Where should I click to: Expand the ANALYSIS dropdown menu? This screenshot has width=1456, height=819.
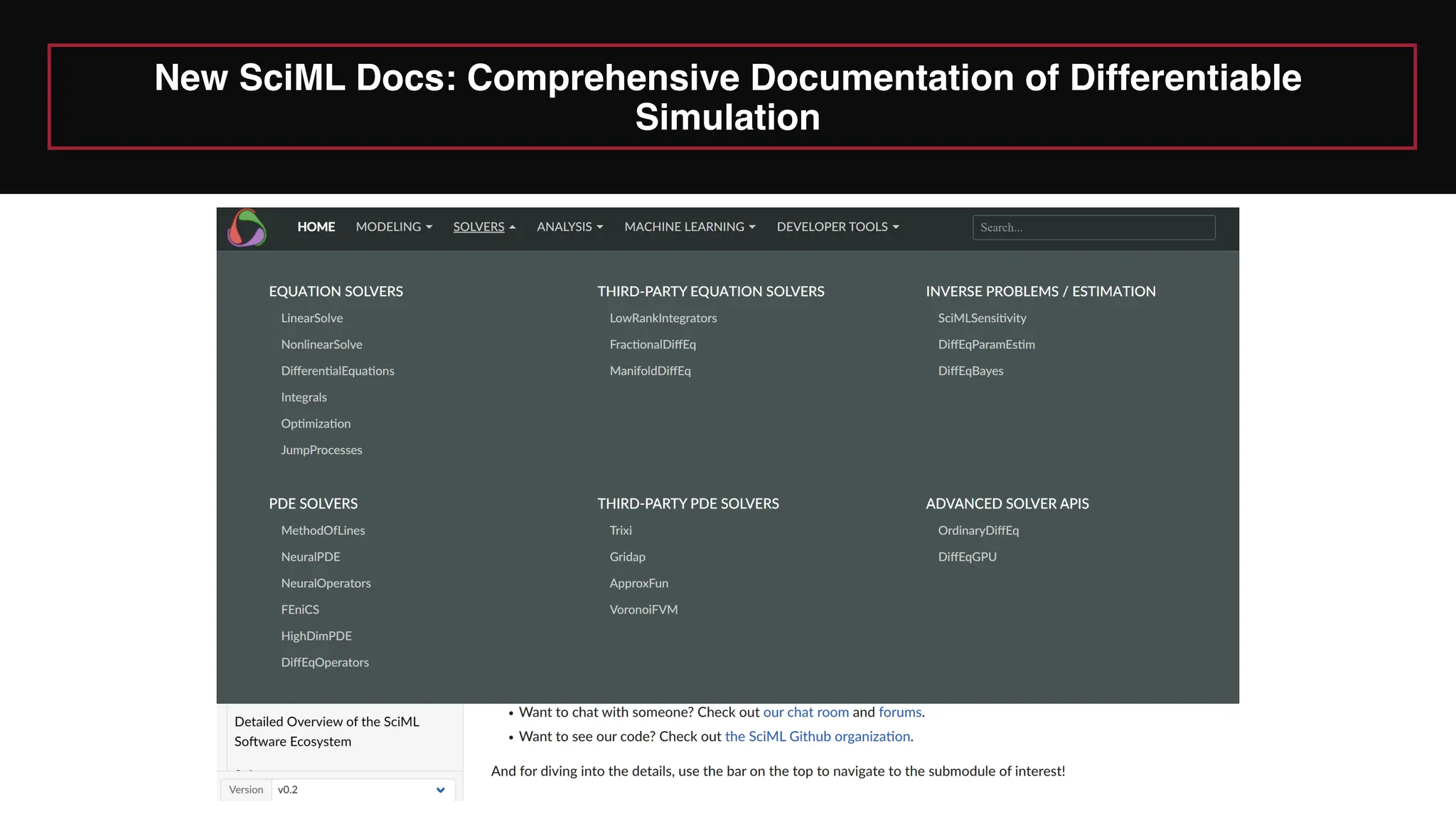(570, 227)
